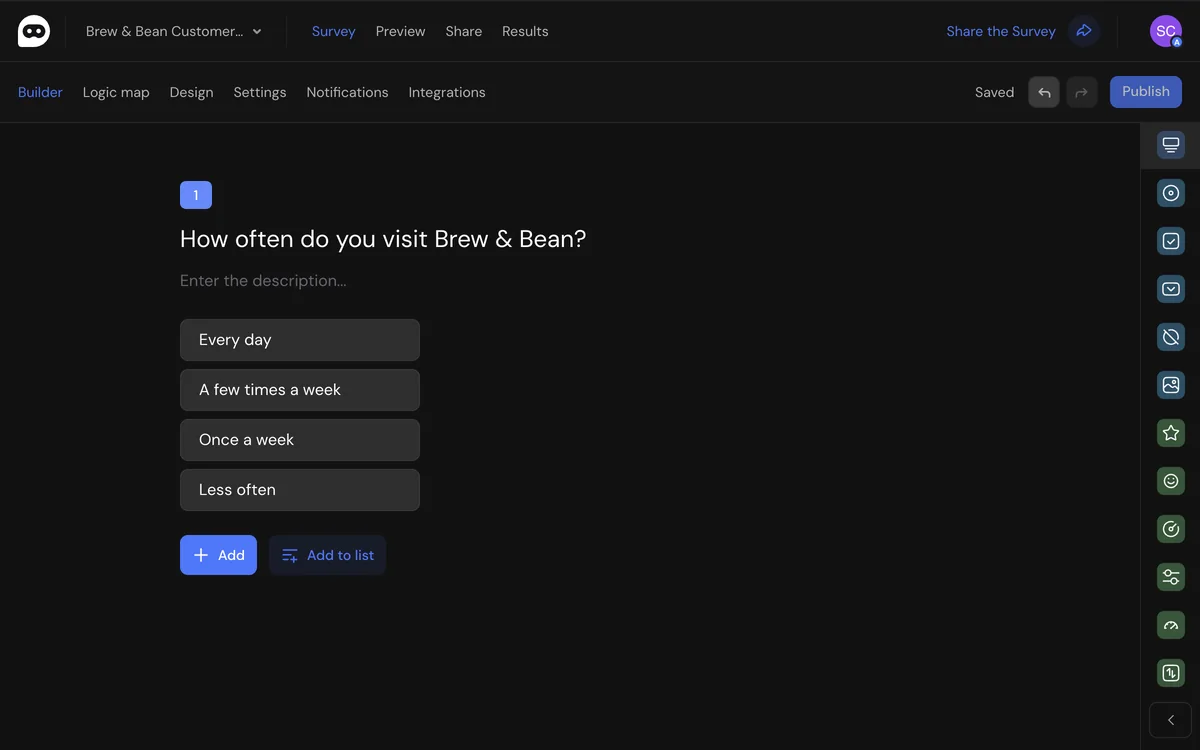Undo the last change
This screenshot has width=1200, height=750.
point(1044,92)
